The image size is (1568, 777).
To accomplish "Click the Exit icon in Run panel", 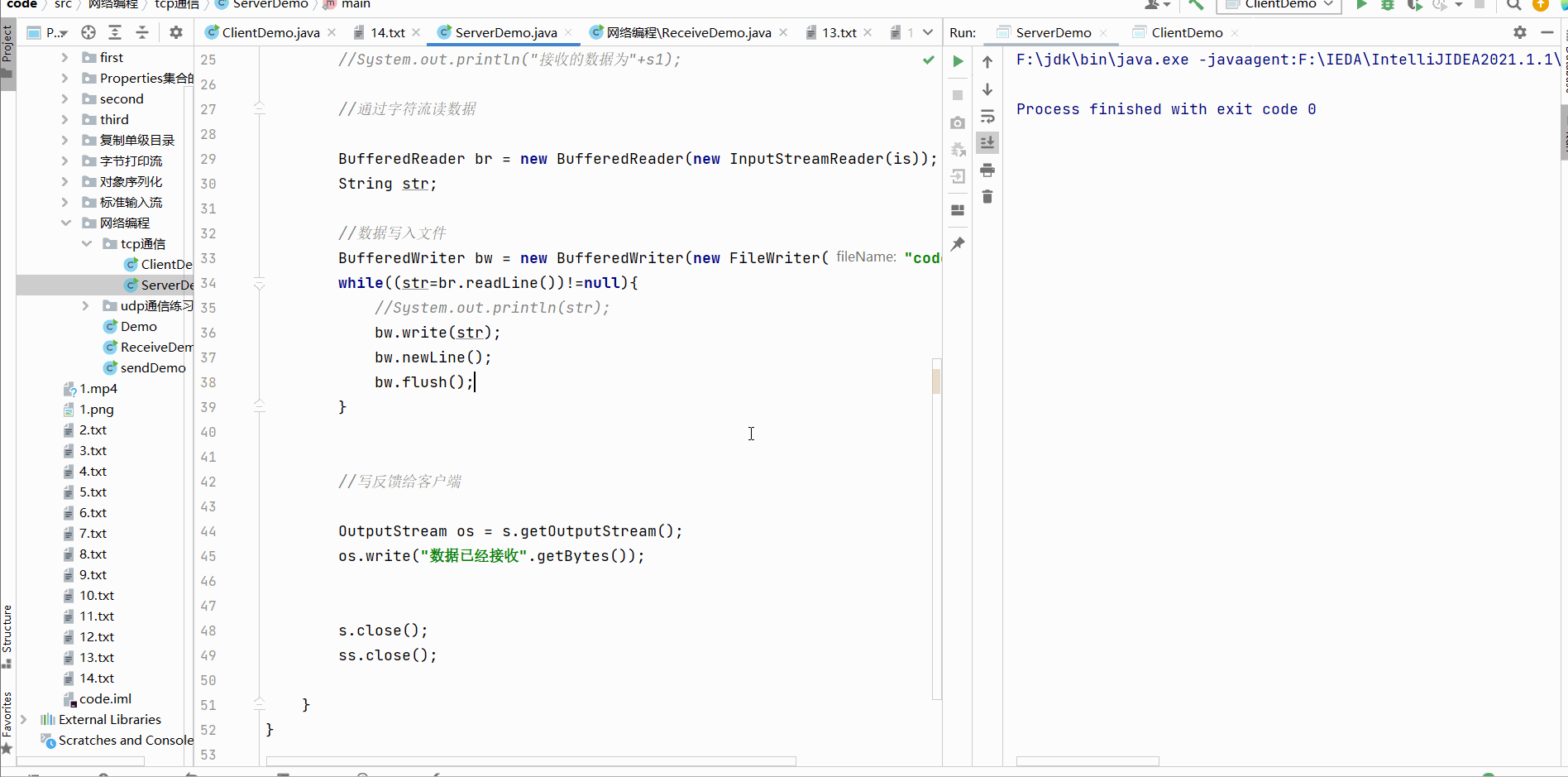I will pyautogui.click(x=958, y=176).
